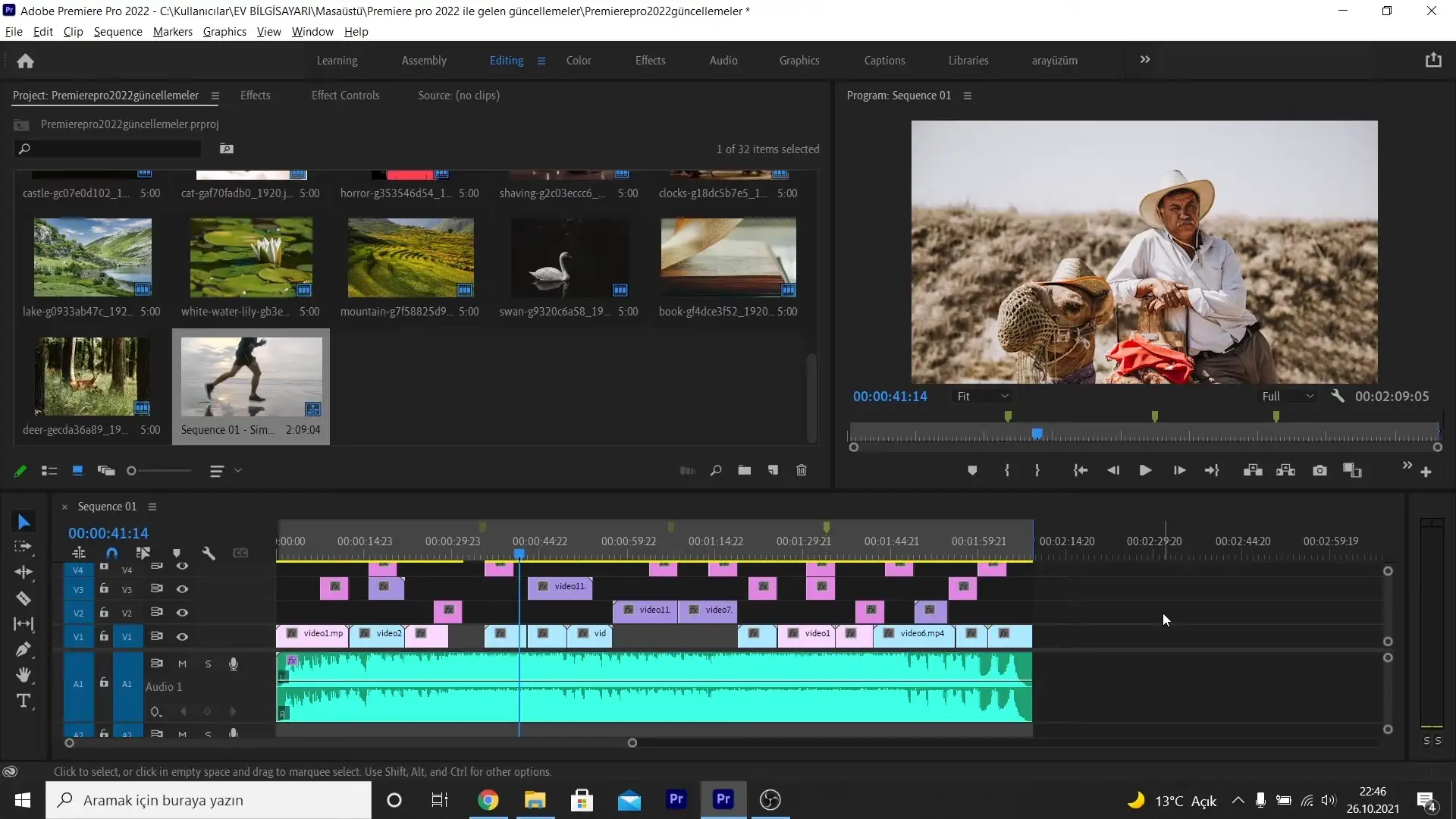This screenshot has width=1456, height=819.
Task: Click Go to Out point button
Action: pos(1212,471)
